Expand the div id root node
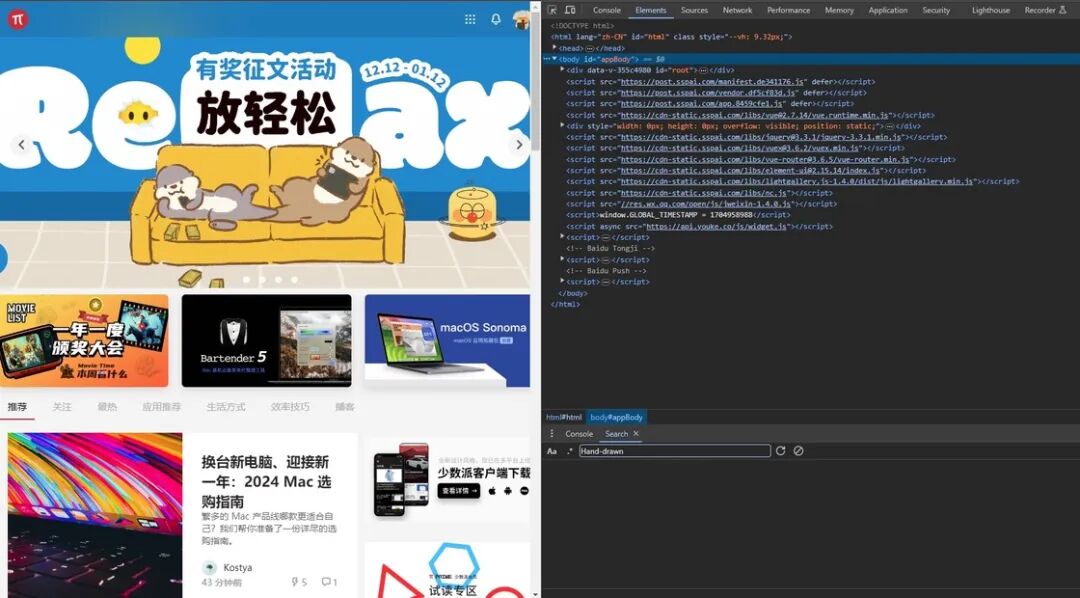The width and height of the screenshot is (1080, 598). (563, 70)
